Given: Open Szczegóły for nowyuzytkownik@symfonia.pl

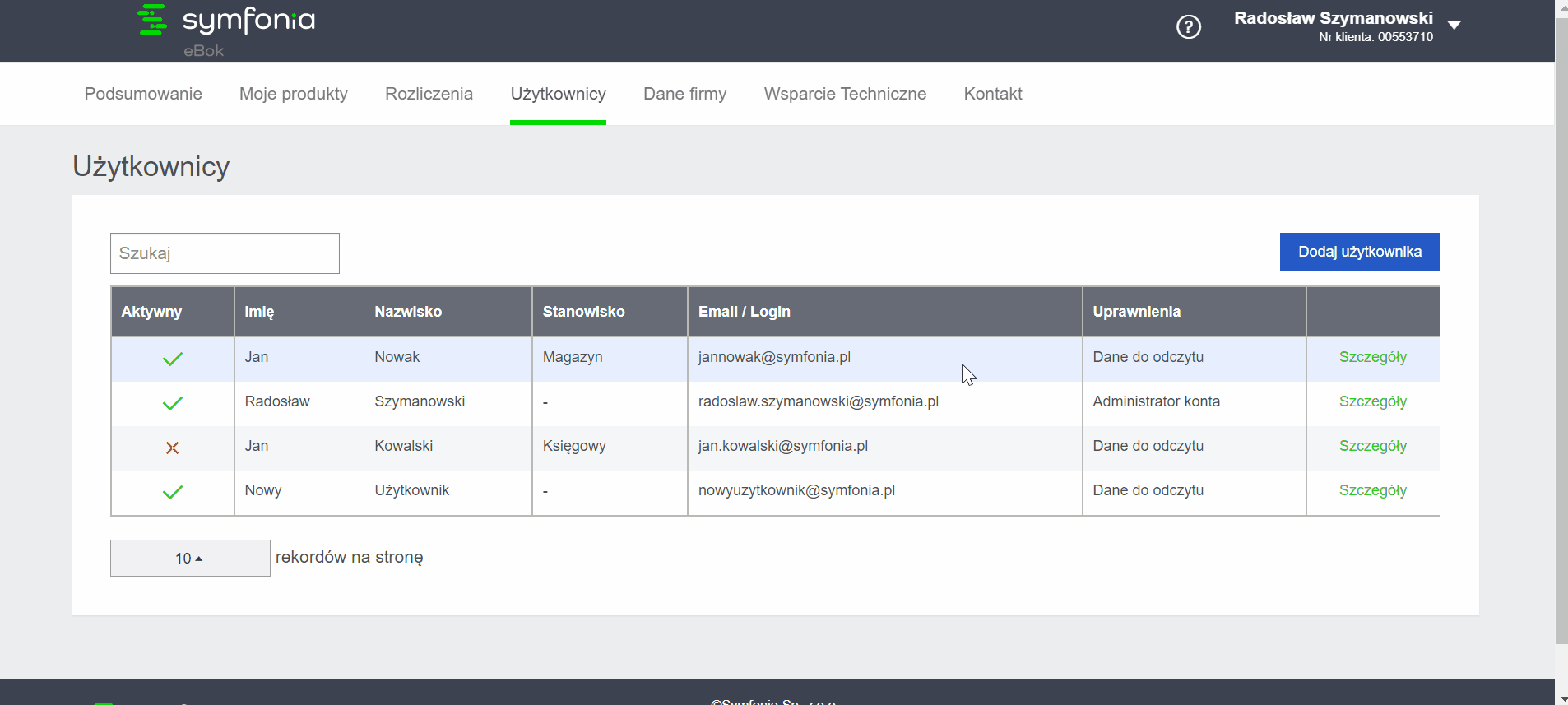Looking at the screenshot, I should coord(1372,490).
